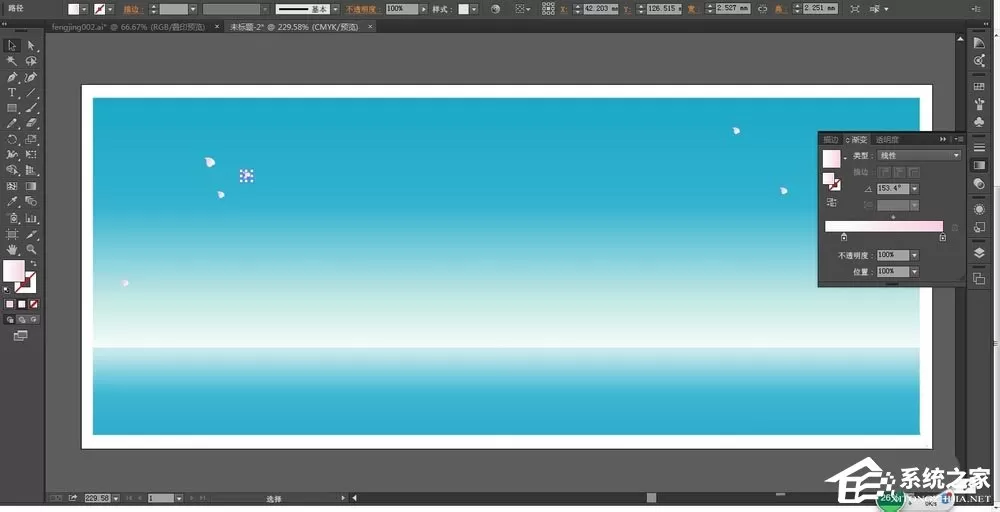Screen dimensions: 1000x512
Task: Pick the Eyedropper tool
Action: coord(11,201)
